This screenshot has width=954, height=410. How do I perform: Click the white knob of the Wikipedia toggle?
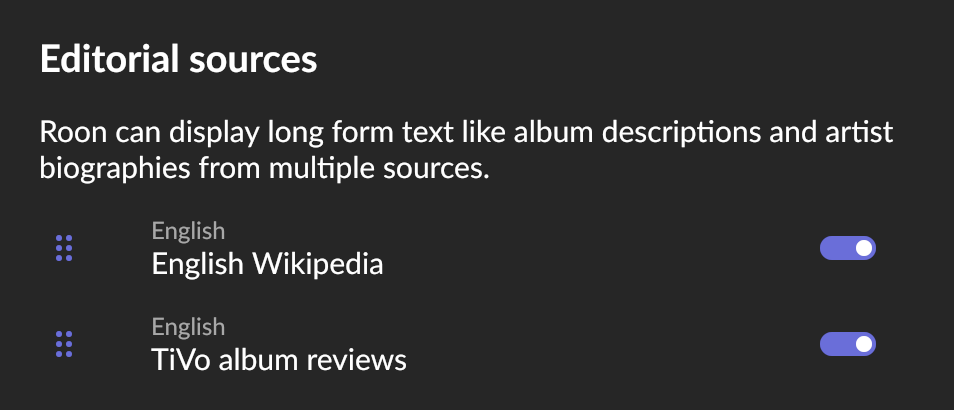pos(864,248)
